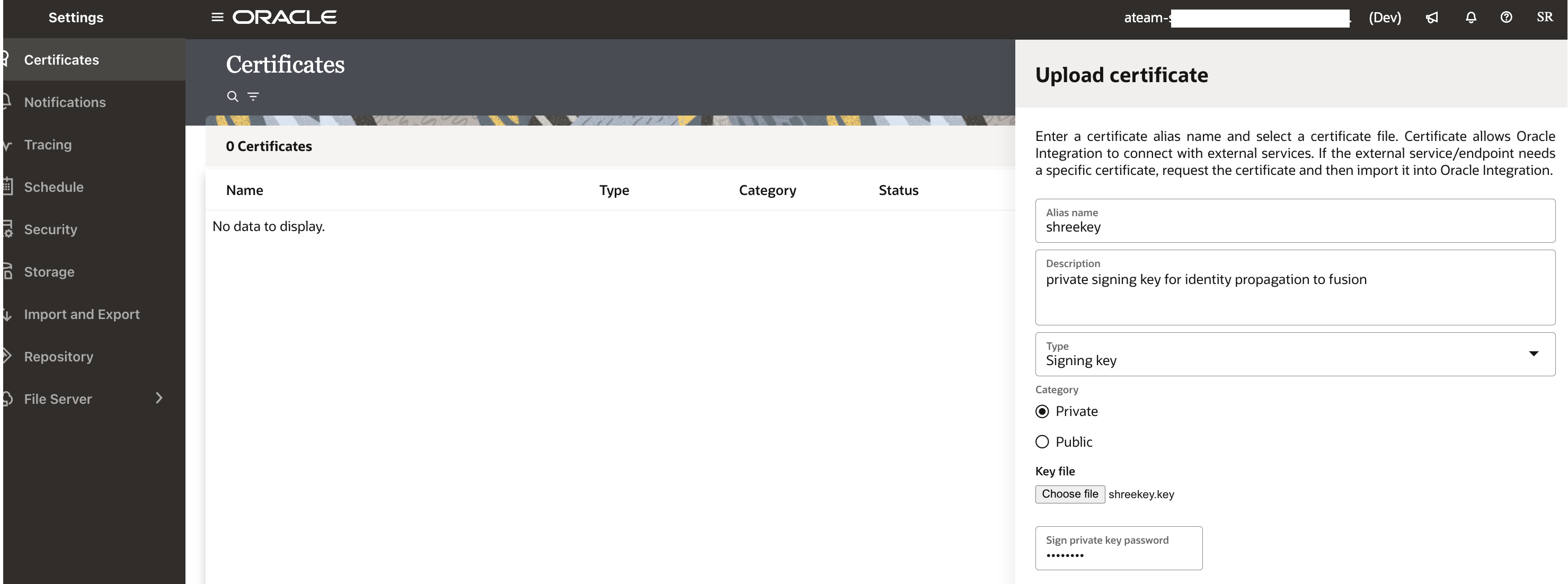Open the Certificates settings menu item

click(61, 60)
